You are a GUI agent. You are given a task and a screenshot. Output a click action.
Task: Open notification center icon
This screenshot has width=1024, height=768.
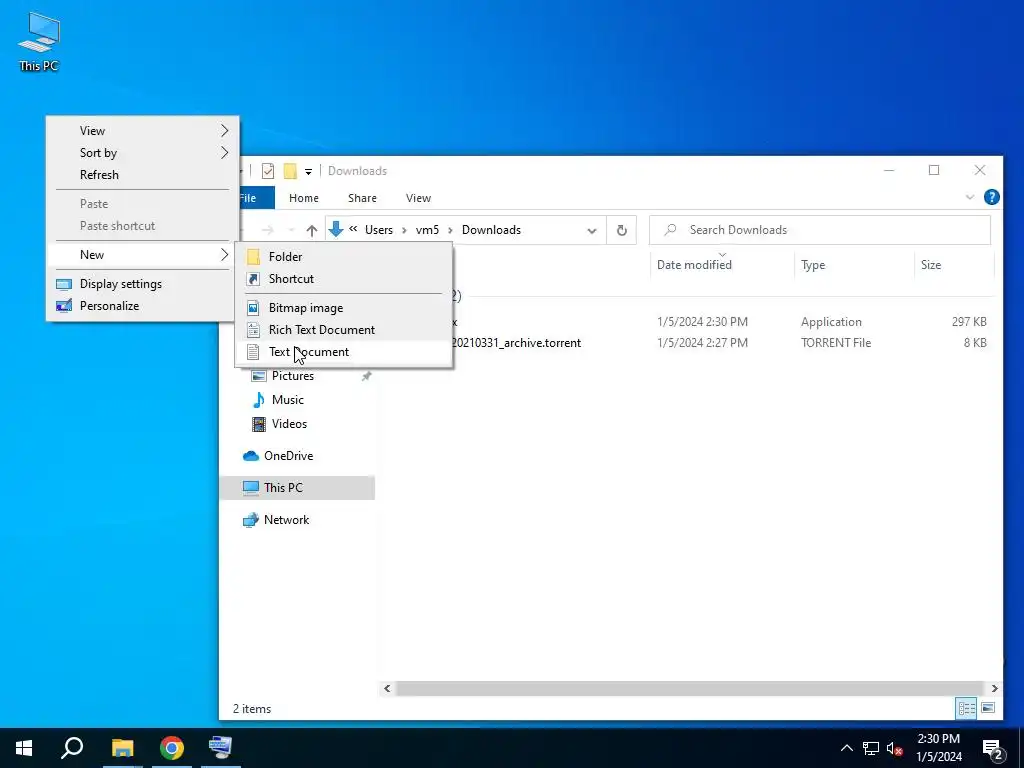993,748
